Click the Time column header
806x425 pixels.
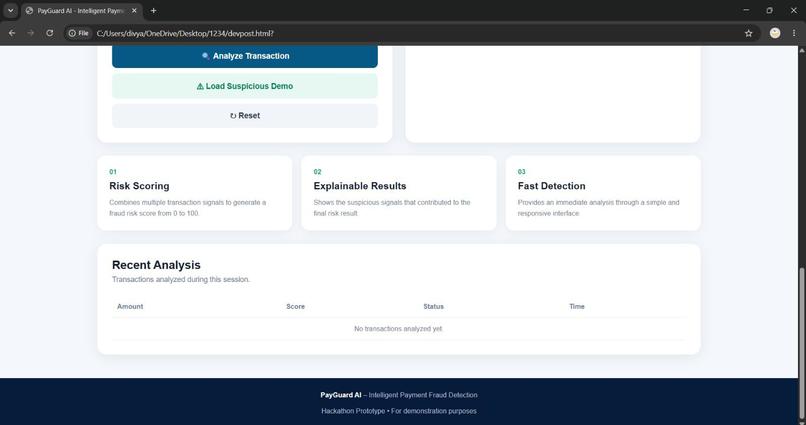pyautogui.click(x=577, y=306)
